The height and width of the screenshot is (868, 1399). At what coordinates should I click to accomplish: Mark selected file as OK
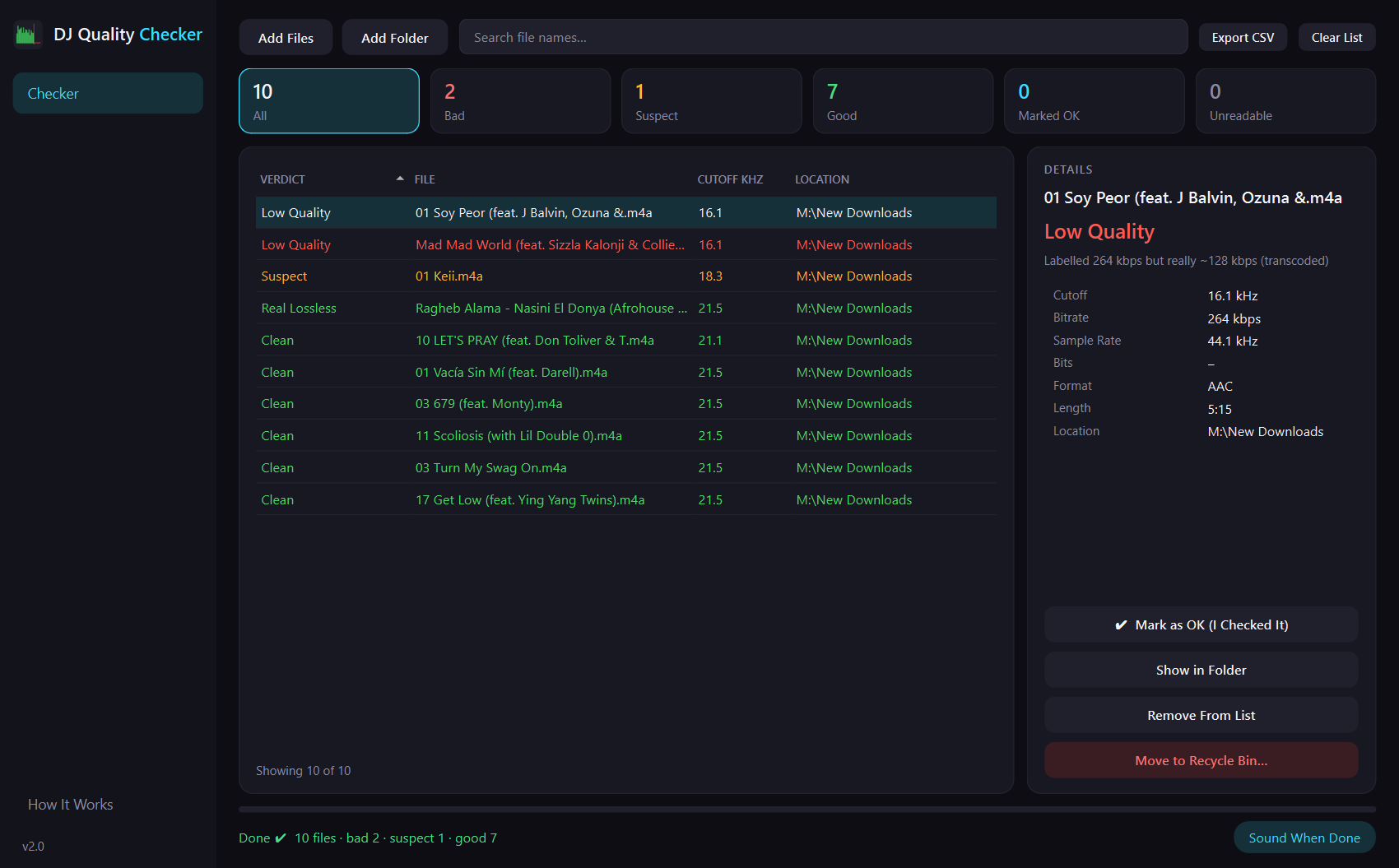[1201, 624]
